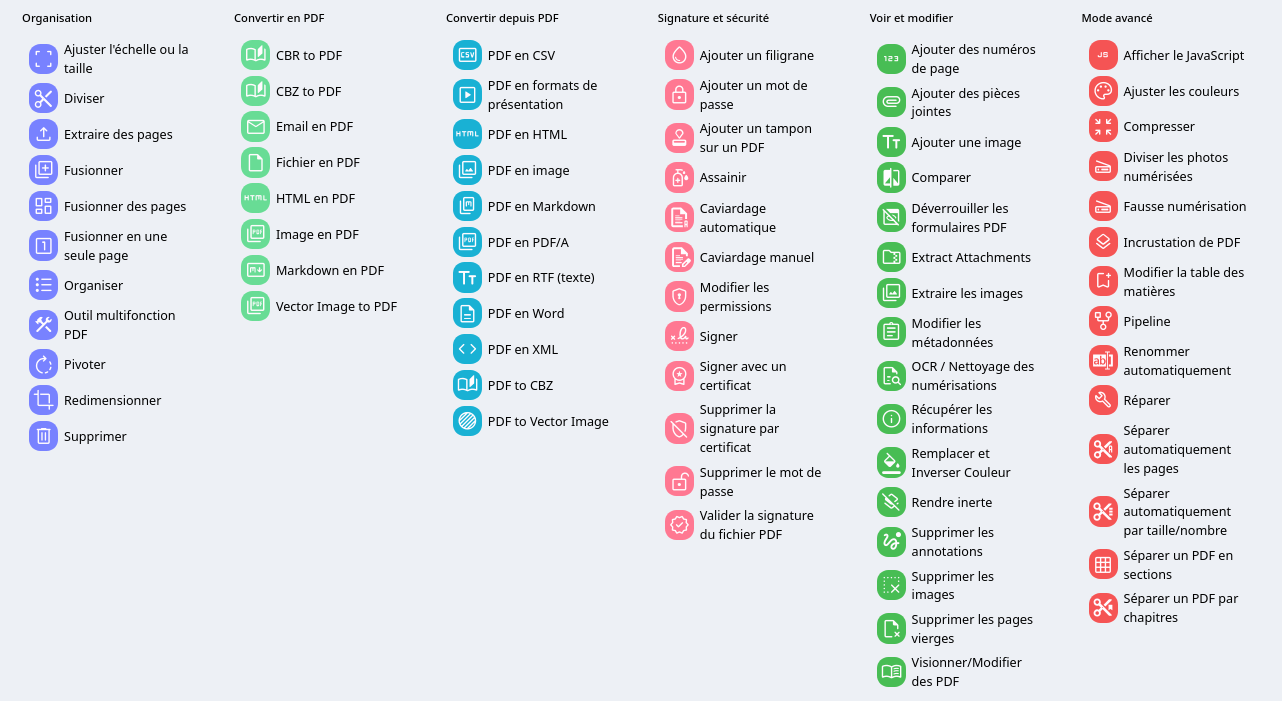Viewport: 1282px width, 701px height.
Task: Click the Compresser icon
Action: tap(1103, 126)
